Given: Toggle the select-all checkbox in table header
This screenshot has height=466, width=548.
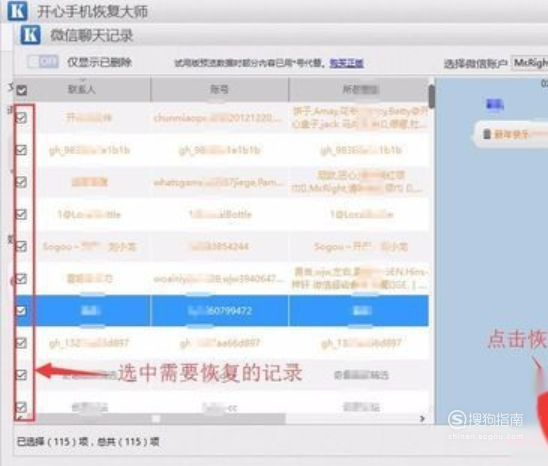Looking at the screenshot, I should (22, 91).
